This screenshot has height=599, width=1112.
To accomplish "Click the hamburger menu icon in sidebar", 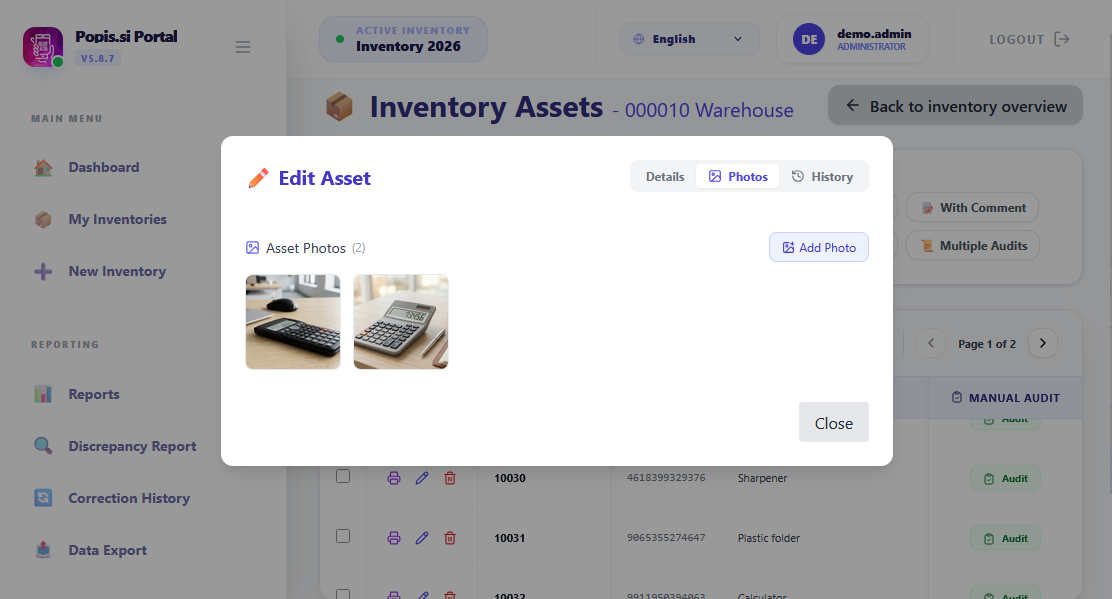I will [243, 47].
